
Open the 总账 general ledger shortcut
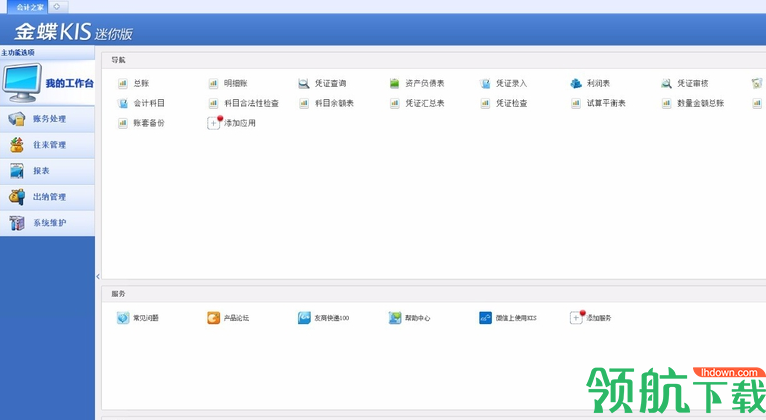tap(133, 84)
